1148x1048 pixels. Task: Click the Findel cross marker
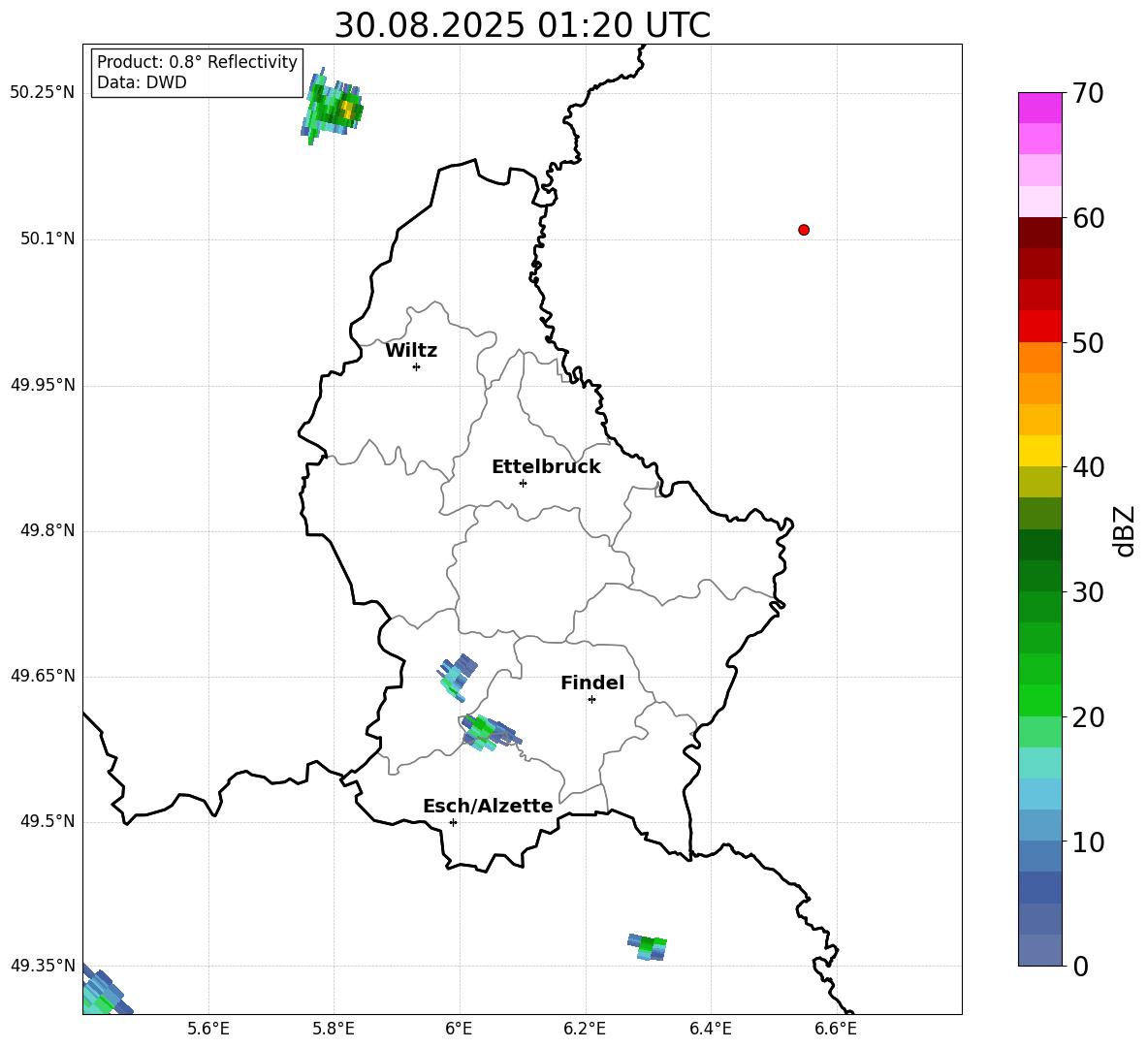coord(591,700)
